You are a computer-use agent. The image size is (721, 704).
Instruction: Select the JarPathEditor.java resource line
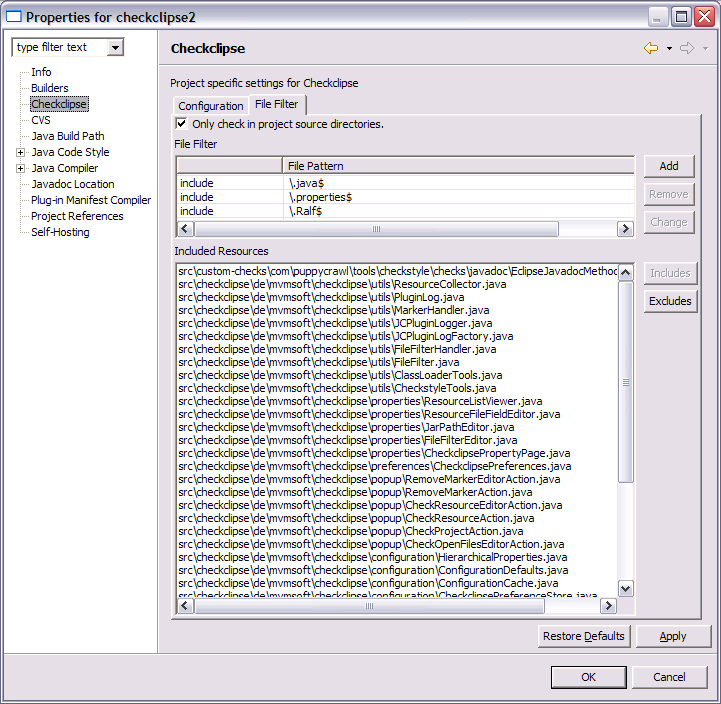tap(346, 427)
